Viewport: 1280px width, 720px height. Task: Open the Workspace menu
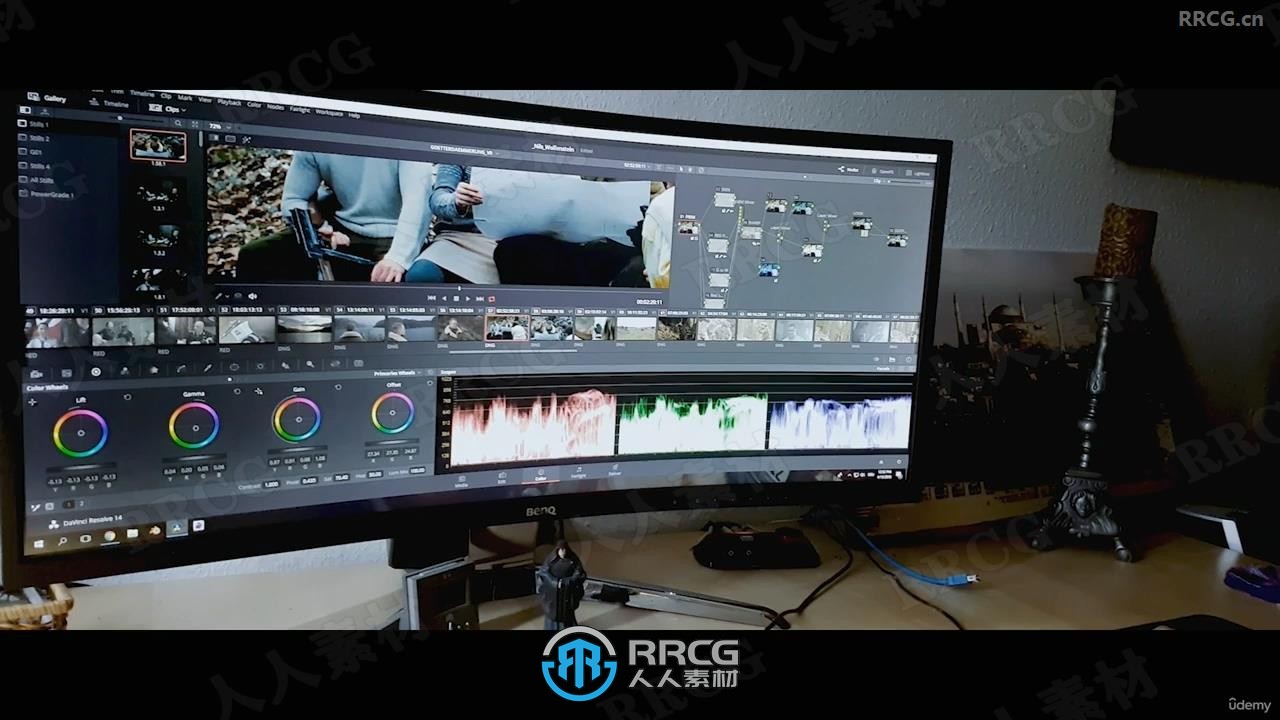329,111
